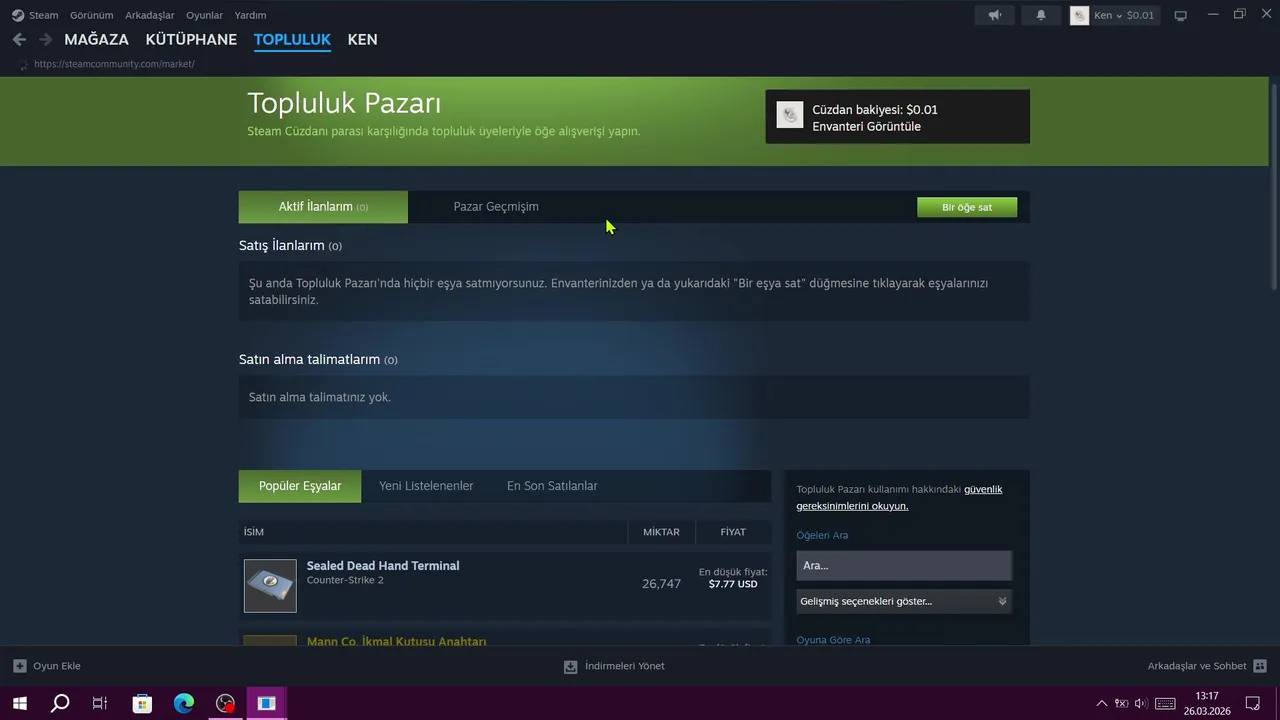This screenshot has height=720, width=1280.
Task: Switch to Big Picture mode icon
Action: tap(1181, 15)
